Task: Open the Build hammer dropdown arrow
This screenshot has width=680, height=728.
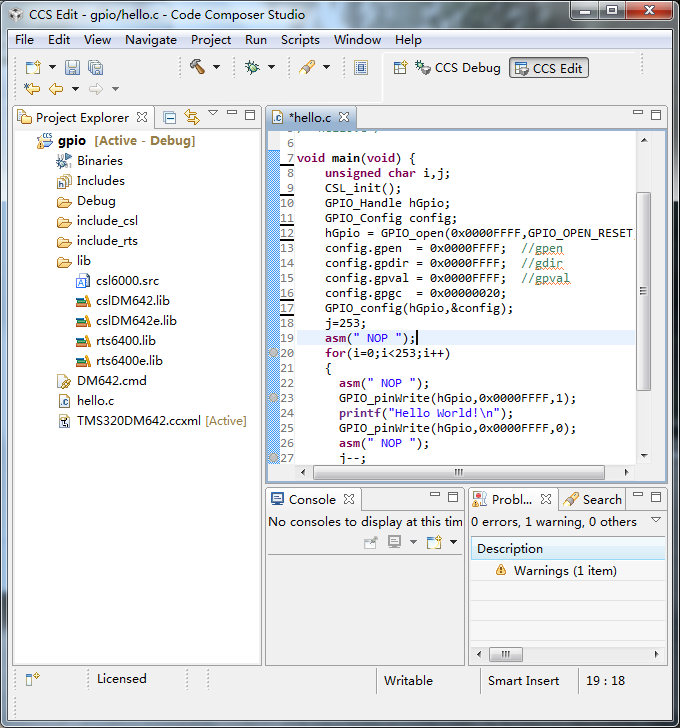Action: point(216,68)
